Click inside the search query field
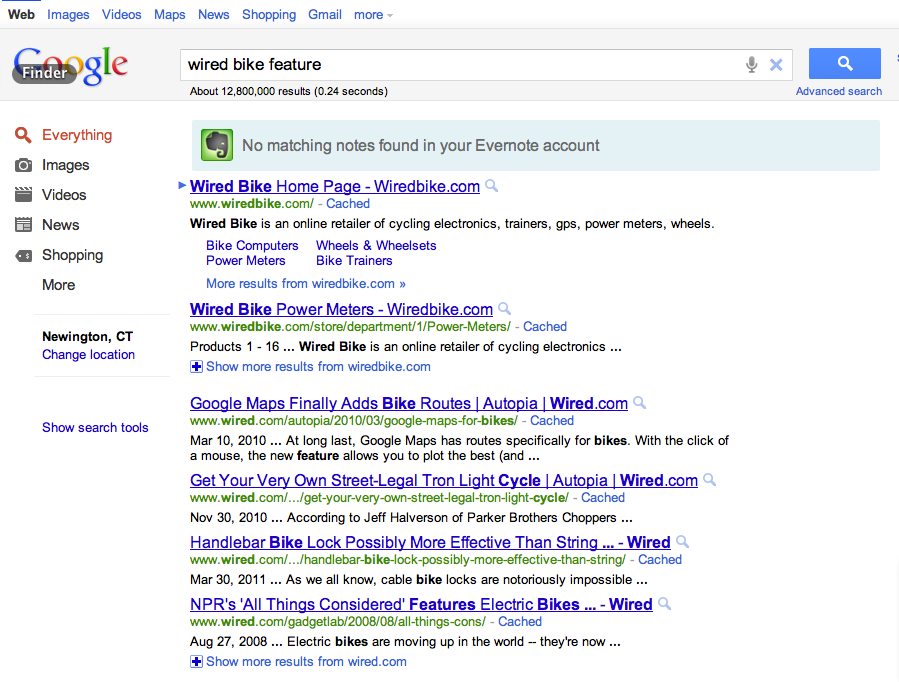Screen dimensions: 899x682 click(x=460, y=65)
